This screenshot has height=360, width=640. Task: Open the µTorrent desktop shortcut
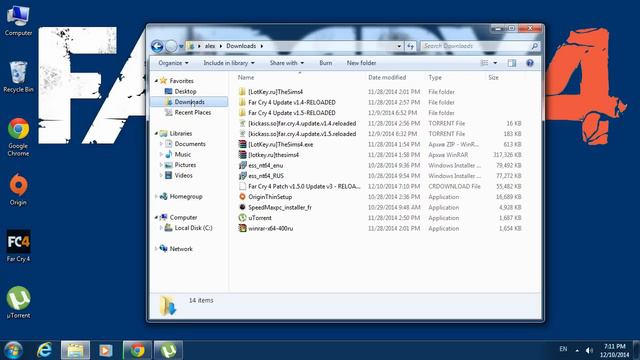18,302
